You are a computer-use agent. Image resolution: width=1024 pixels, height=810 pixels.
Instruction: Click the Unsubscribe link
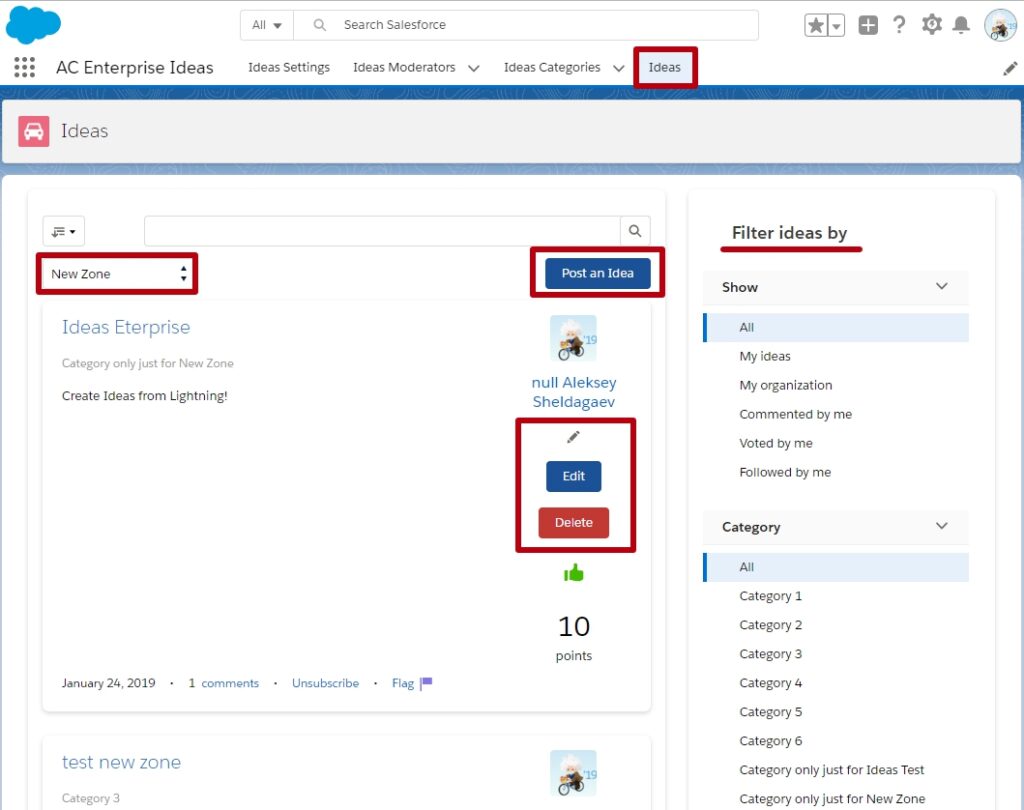[325, 683]
